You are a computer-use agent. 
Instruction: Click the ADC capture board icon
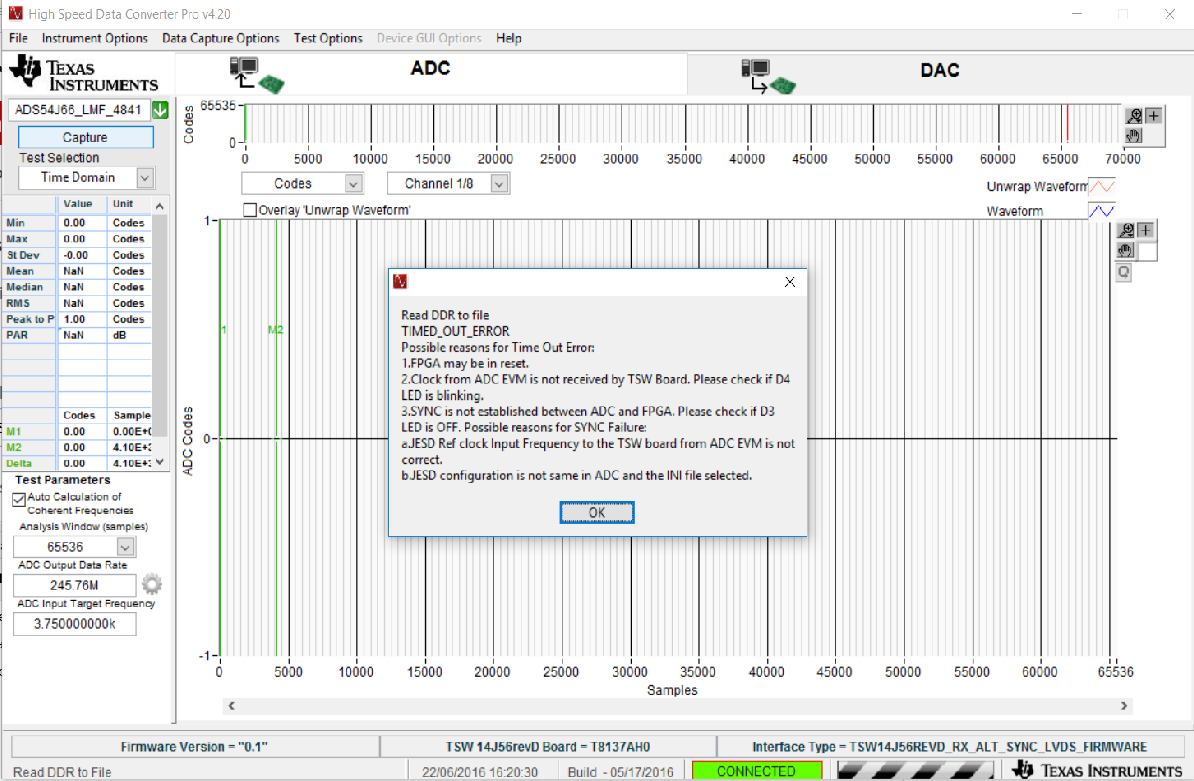click(x=257, y=75)
